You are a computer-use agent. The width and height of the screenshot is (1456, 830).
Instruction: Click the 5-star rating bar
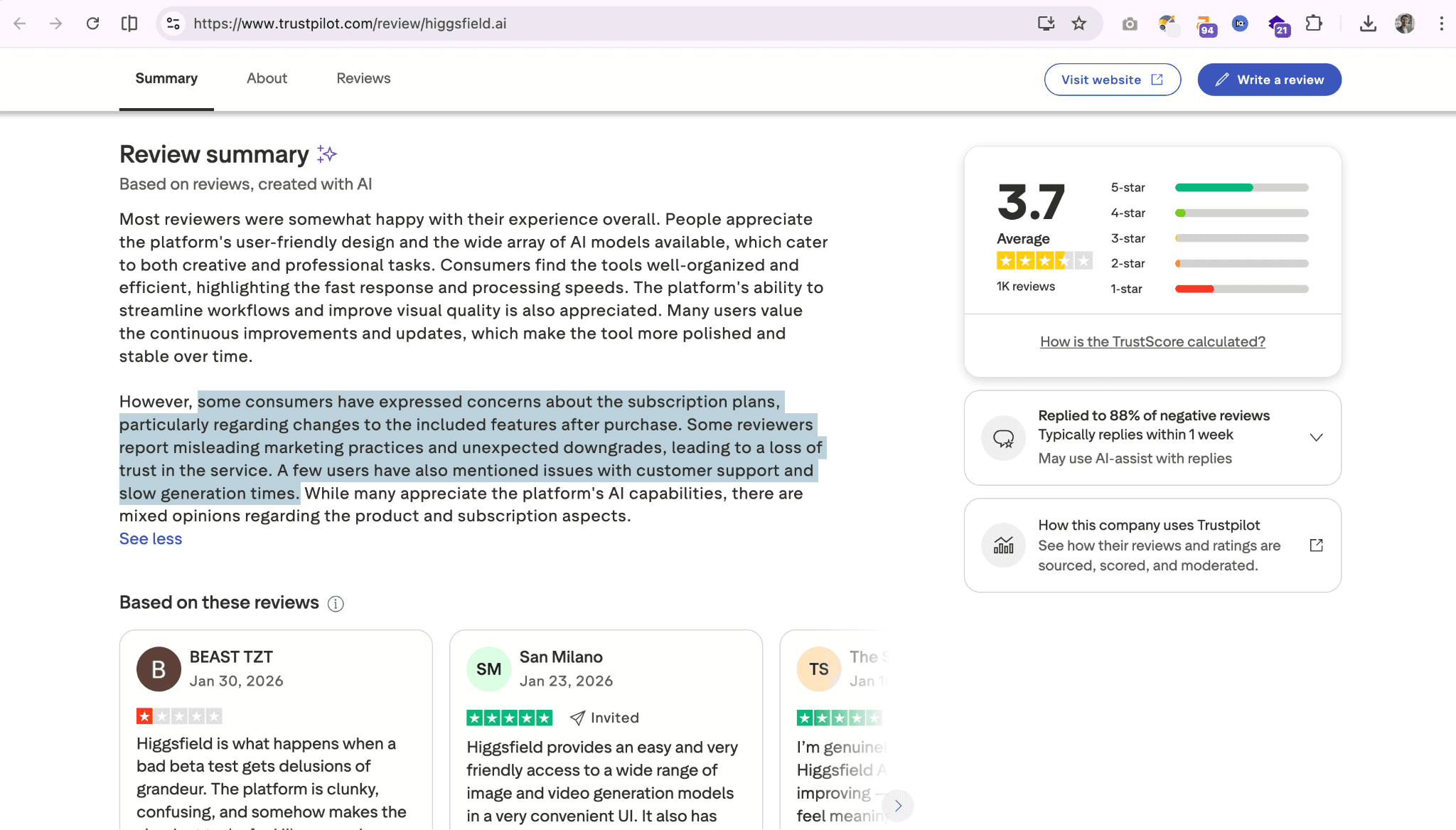click(1241, 188)
